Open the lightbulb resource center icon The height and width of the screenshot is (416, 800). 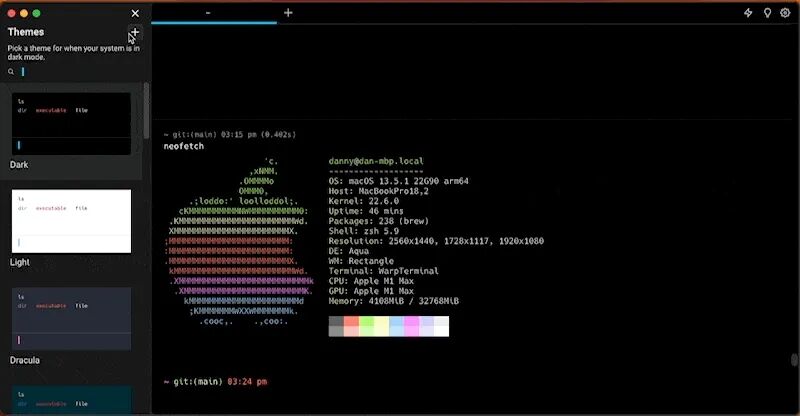pyautogui.click(x=767, y=13)
